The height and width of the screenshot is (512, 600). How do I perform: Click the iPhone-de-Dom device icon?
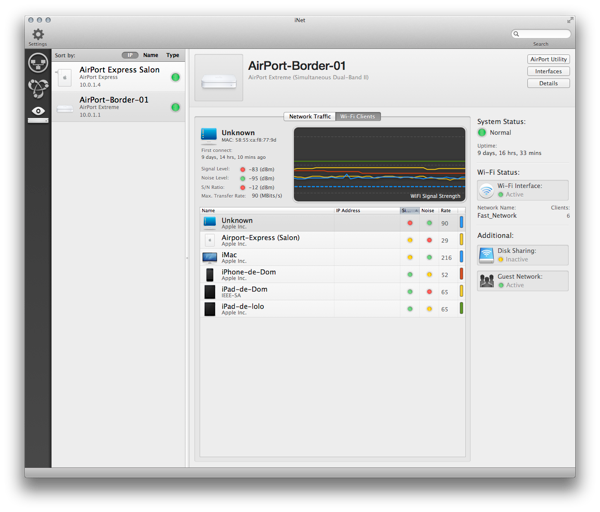209,274
